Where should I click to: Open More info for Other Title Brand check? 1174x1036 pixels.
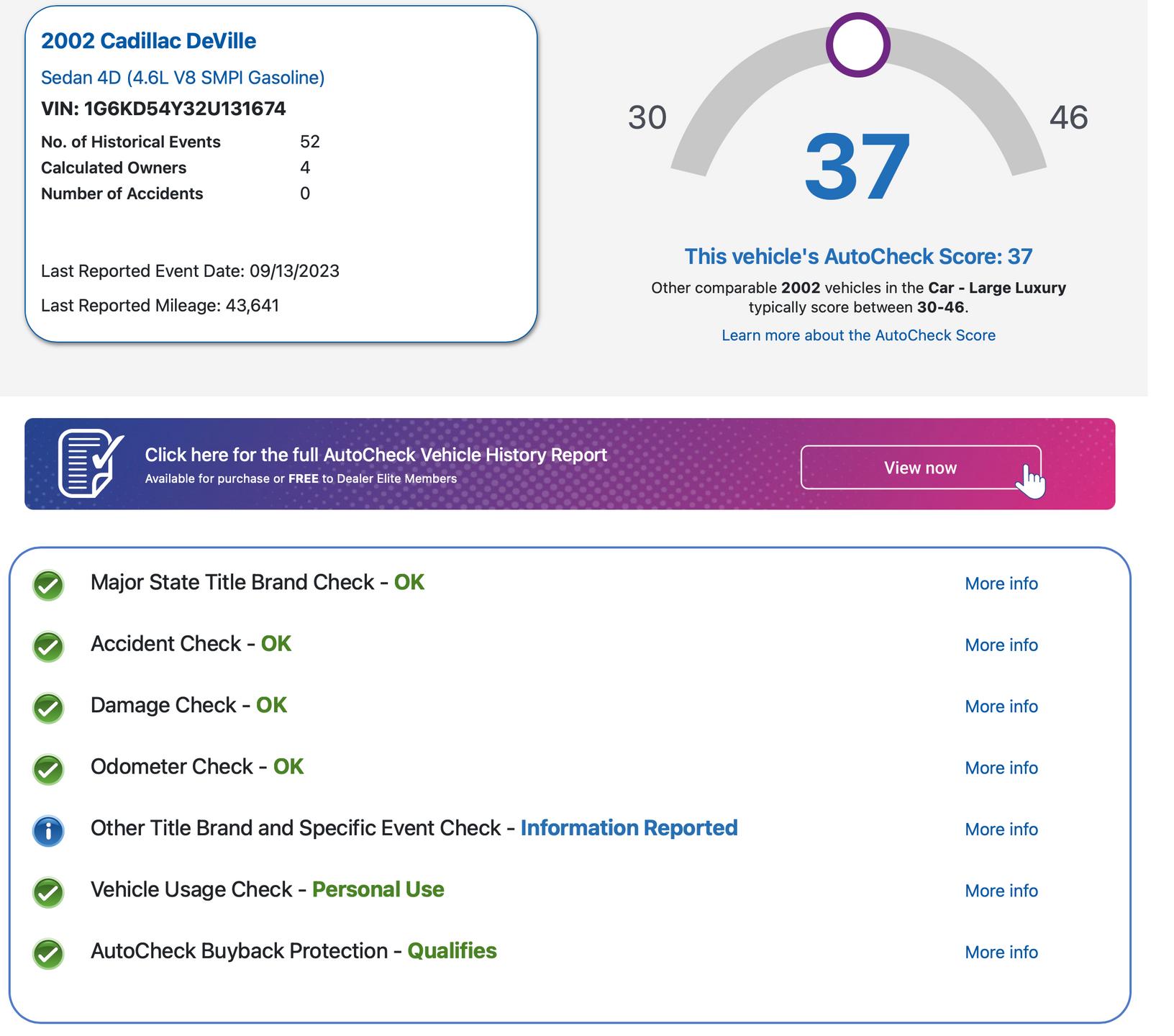tap(1001, 830)
